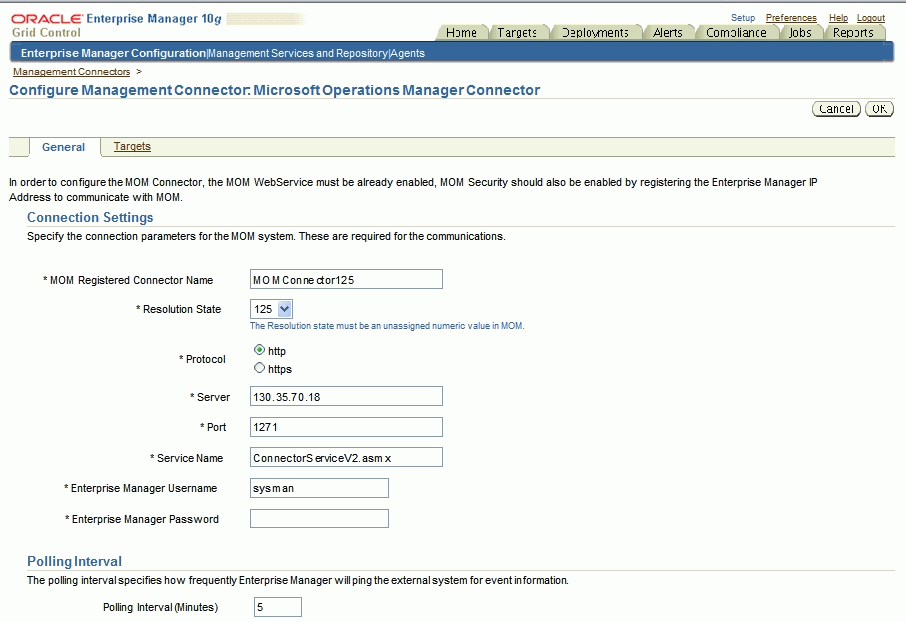
Task: Click the Resolution state hint text
Action: (x=387, y=326)
